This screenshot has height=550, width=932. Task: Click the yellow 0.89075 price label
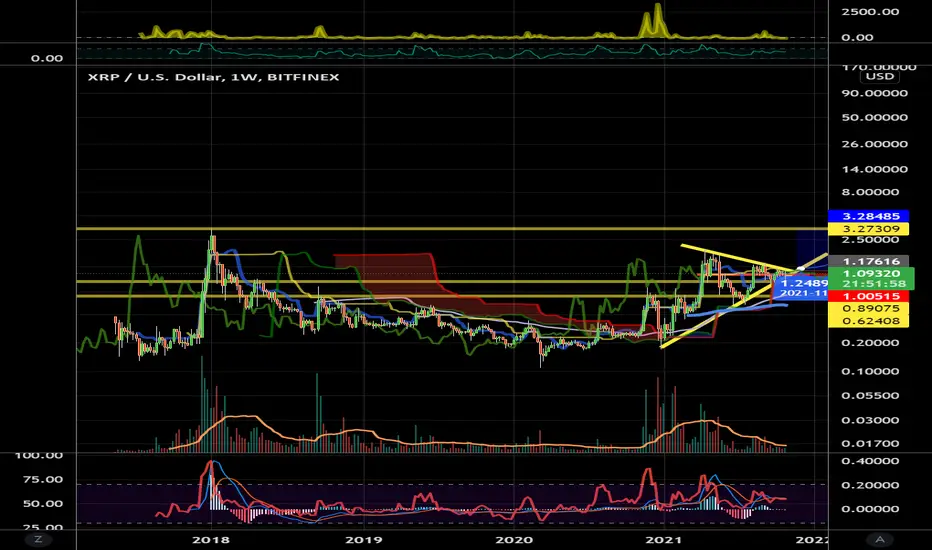point(868,309)
